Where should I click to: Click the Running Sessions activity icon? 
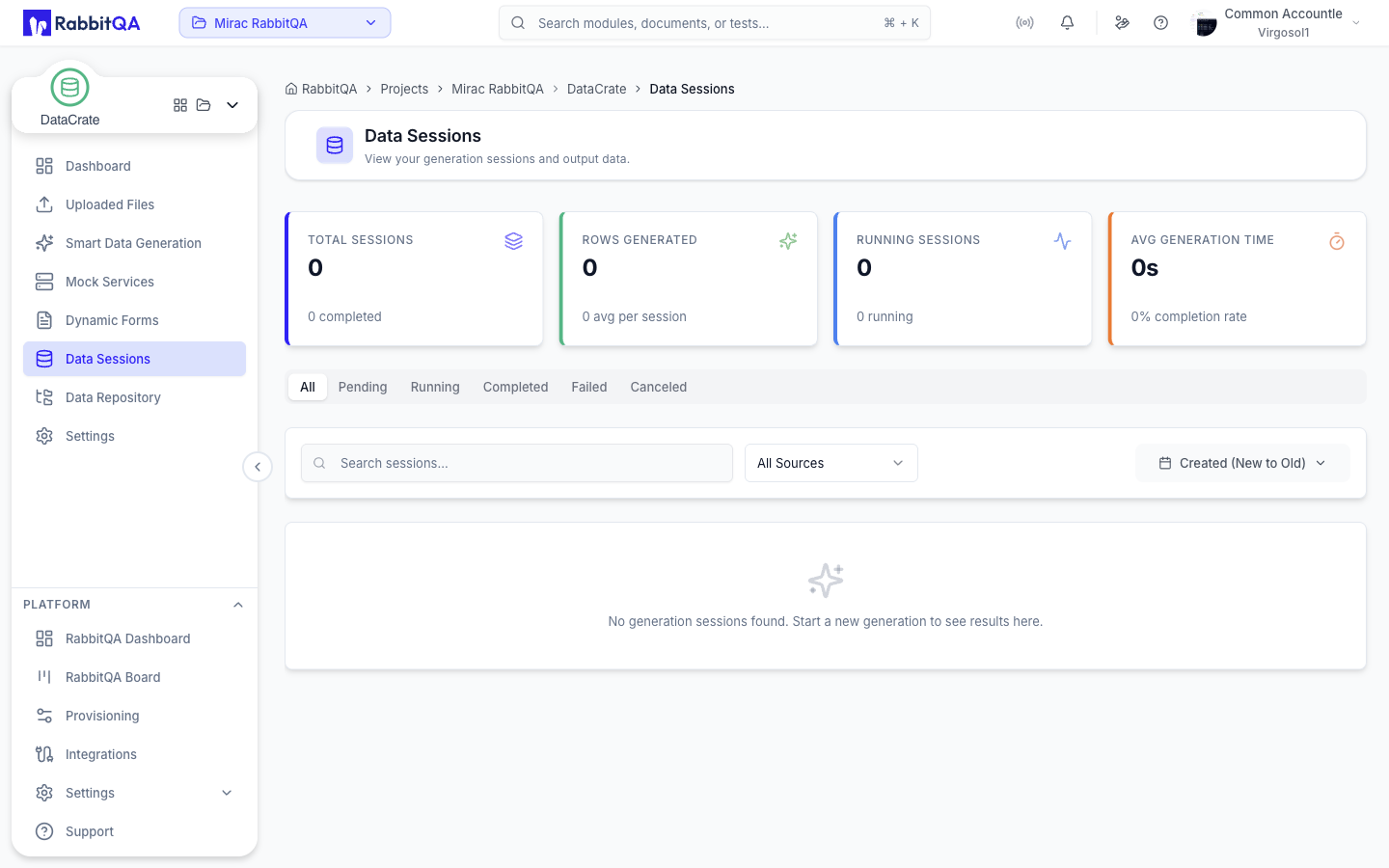point(1062,241)
